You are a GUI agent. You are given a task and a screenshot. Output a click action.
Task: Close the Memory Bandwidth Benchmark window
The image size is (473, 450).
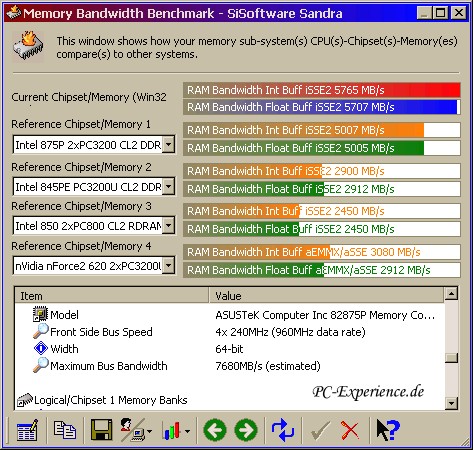click(459, 13)
